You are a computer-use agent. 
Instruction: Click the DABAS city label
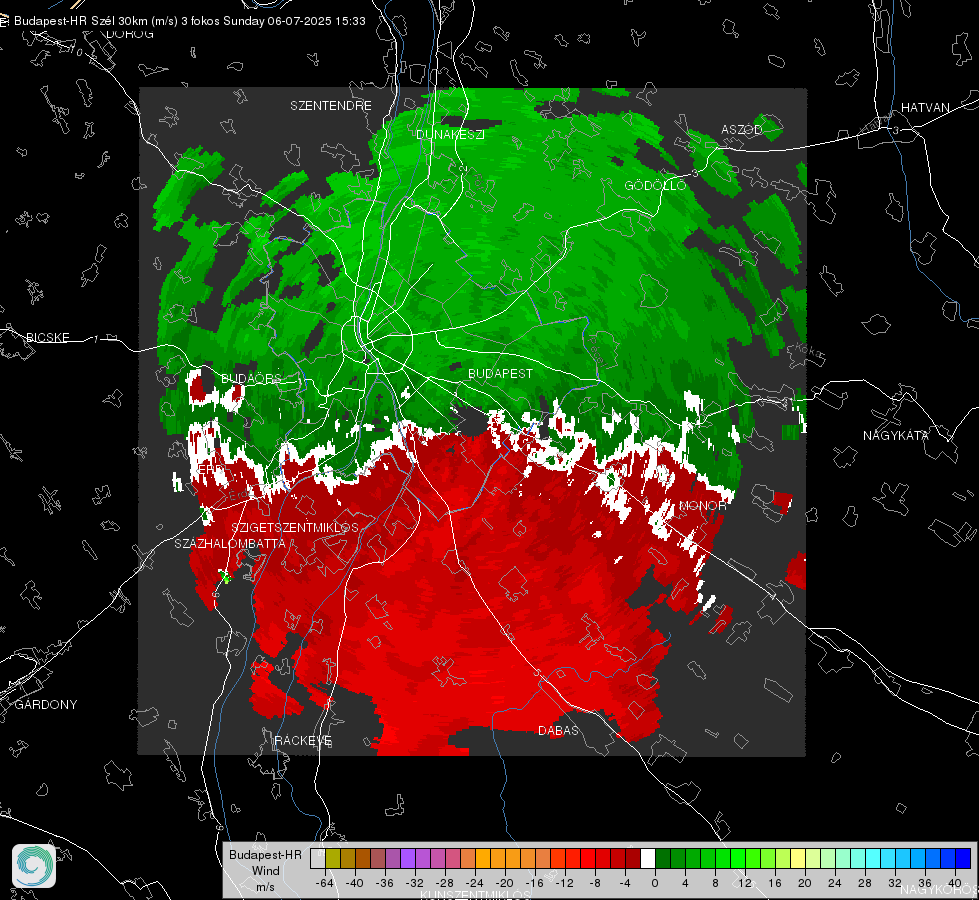(x=558, y=731)
